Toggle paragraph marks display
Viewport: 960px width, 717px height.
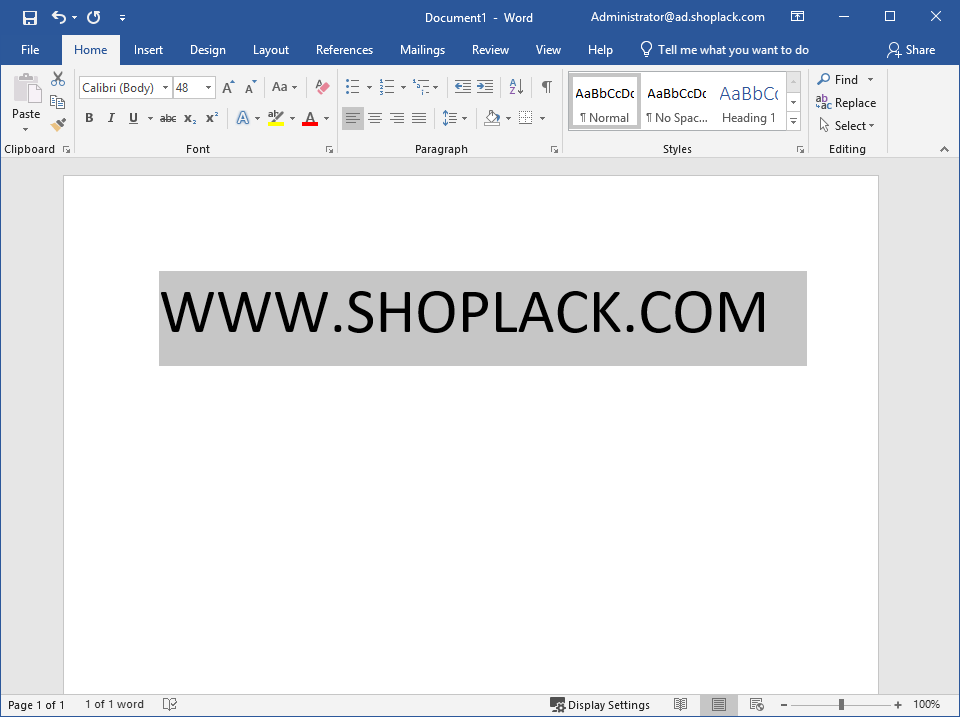pyautogui.click(x=547, y=87)
